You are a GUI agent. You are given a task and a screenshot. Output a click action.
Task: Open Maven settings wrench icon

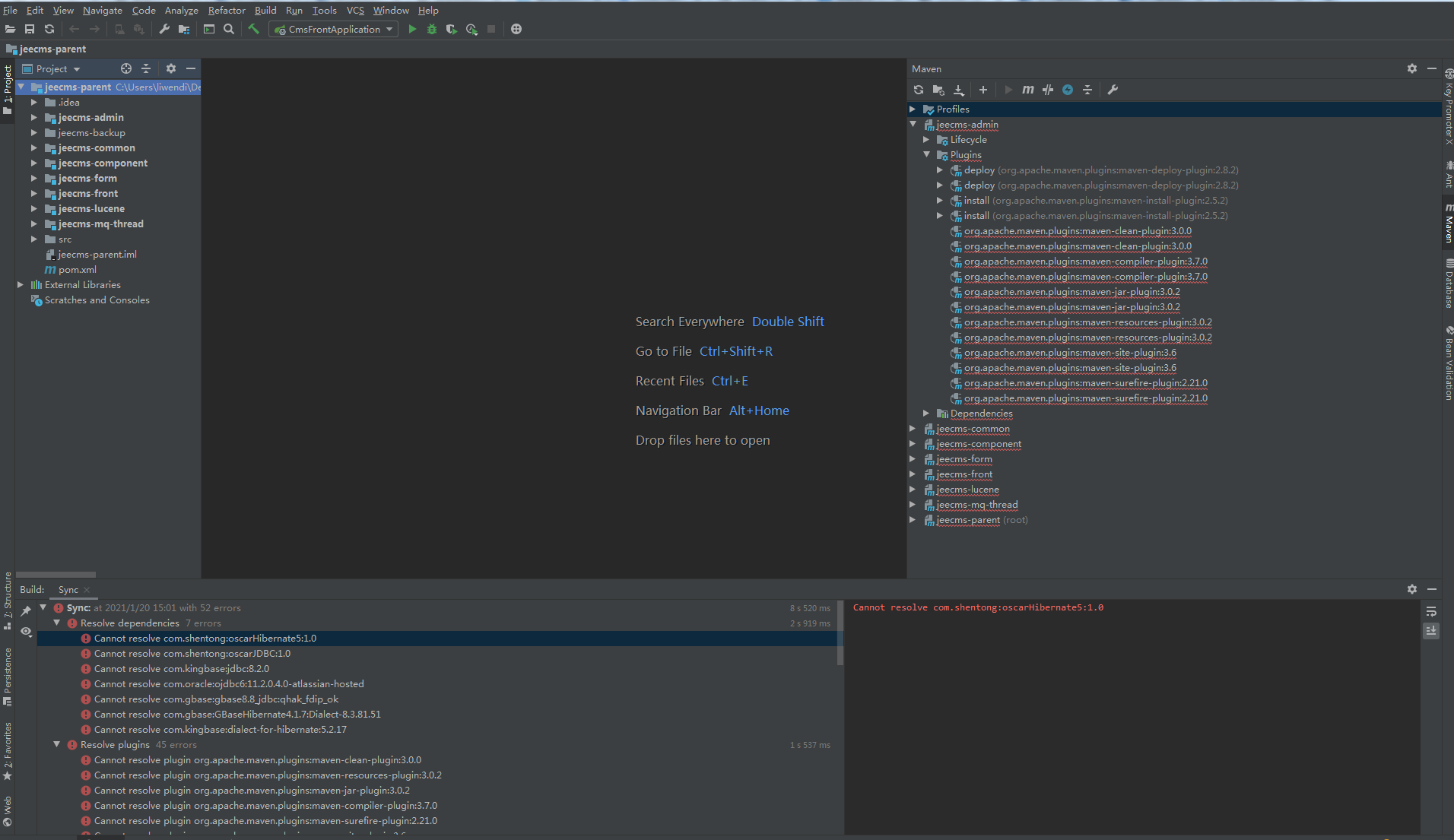pyautogui.click(x=1113, y=90)
